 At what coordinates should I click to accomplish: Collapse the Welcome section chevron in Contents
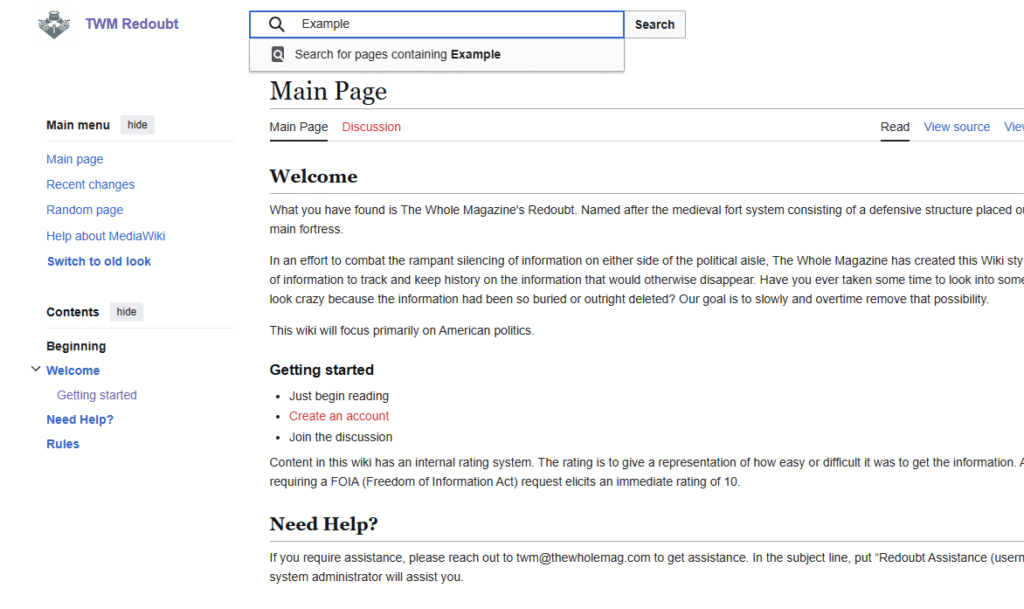(x=36, y=370)
